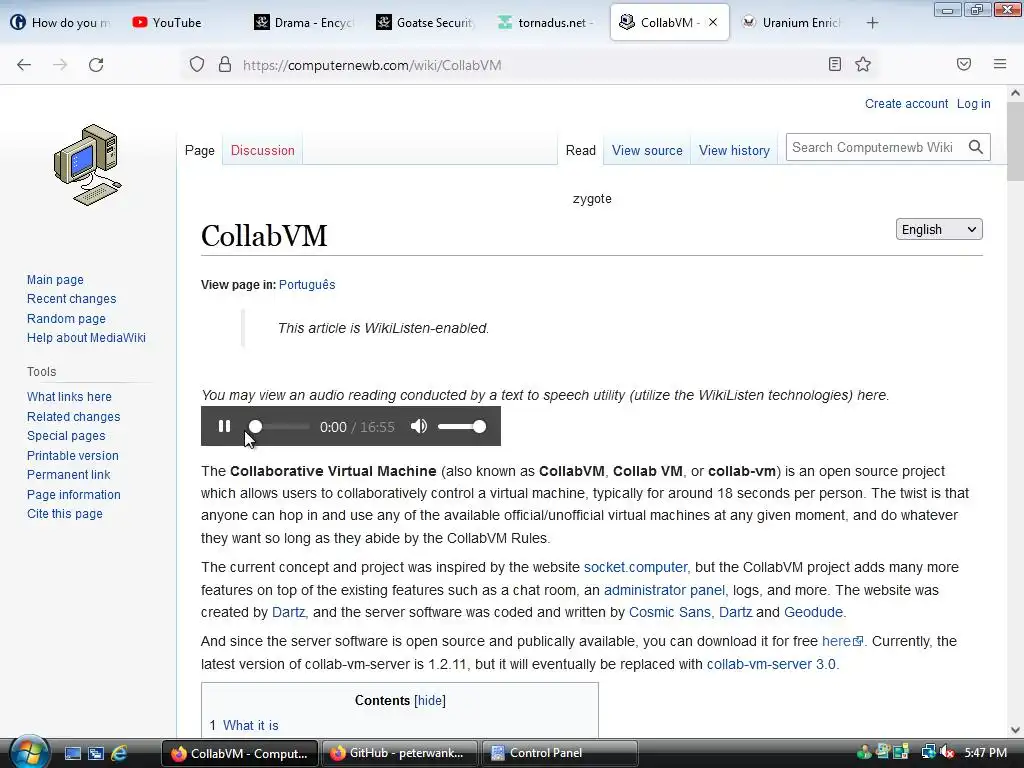Switch to the Goatse Security tab

(x=426, y=23)
